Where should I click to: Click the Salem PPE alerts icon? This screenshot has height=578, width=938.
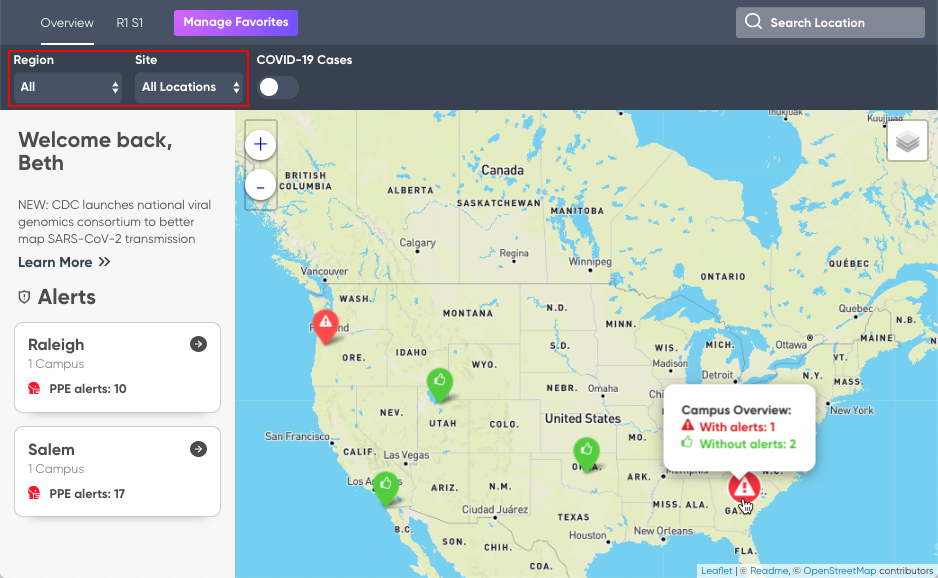34,494
